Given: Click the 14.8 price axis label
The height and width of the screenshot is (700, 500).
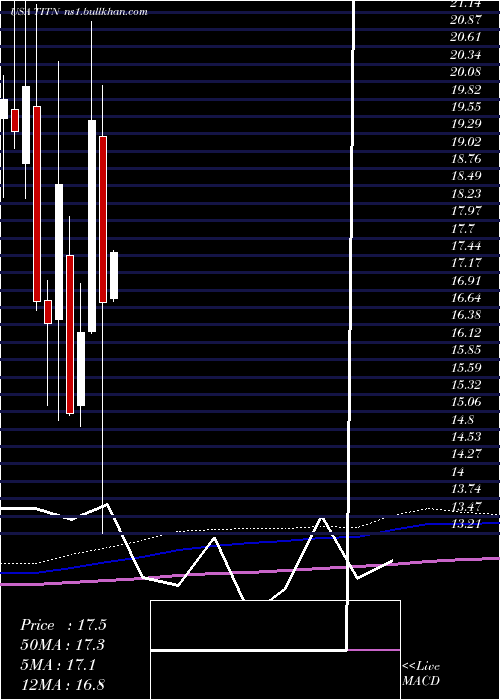Looking at the screenshot, I should pos(462,420).
